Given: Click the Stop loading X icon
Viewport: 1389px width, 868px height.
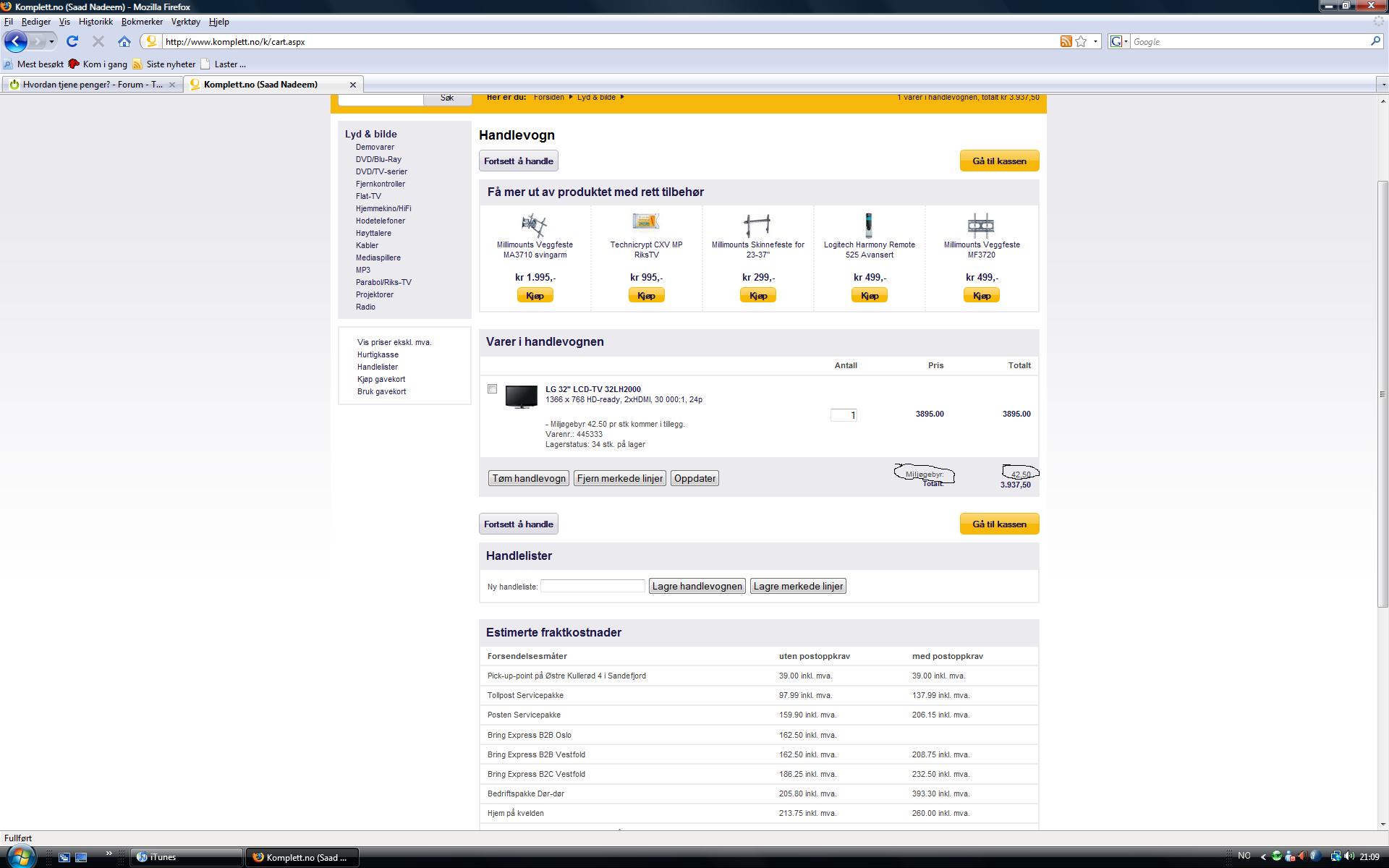Looking at the screenshot, I should (x=98, y=41).
